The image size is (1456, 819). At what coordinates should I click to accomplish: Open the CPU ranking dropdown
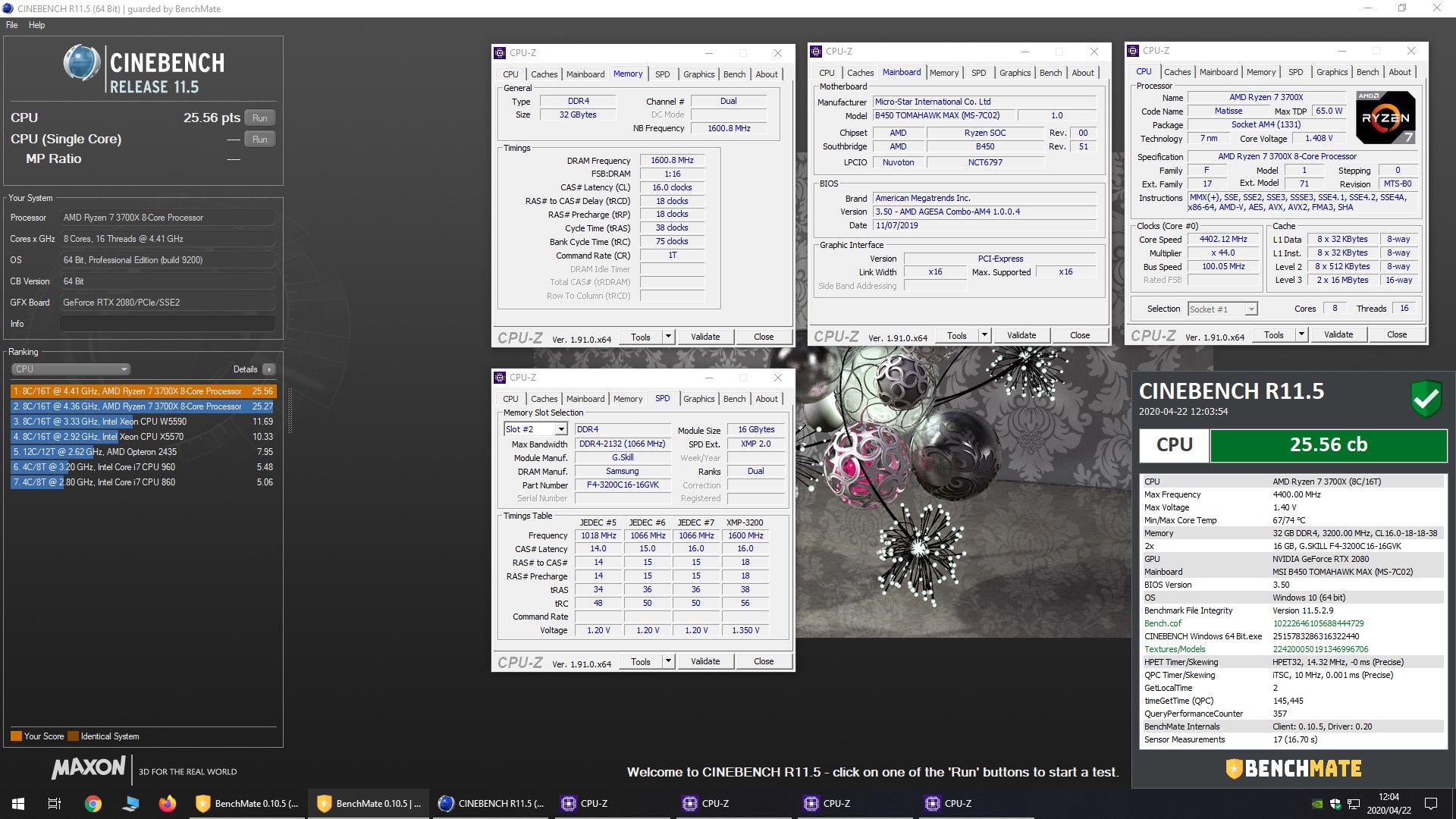[71, 369]
